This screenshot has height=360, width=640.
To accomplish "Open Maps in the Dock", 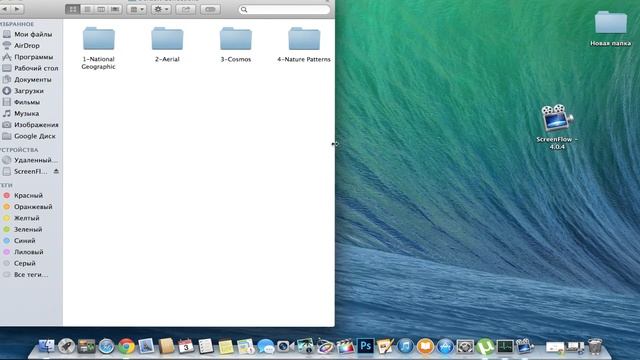I will (246, 347).
